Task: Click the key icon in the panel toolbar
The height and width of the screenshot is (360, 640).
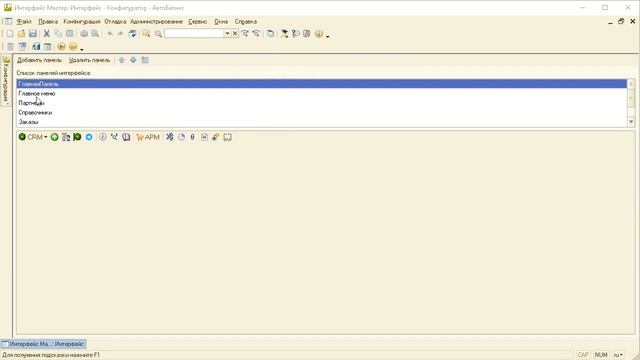Action: click(x=216, y=137)
